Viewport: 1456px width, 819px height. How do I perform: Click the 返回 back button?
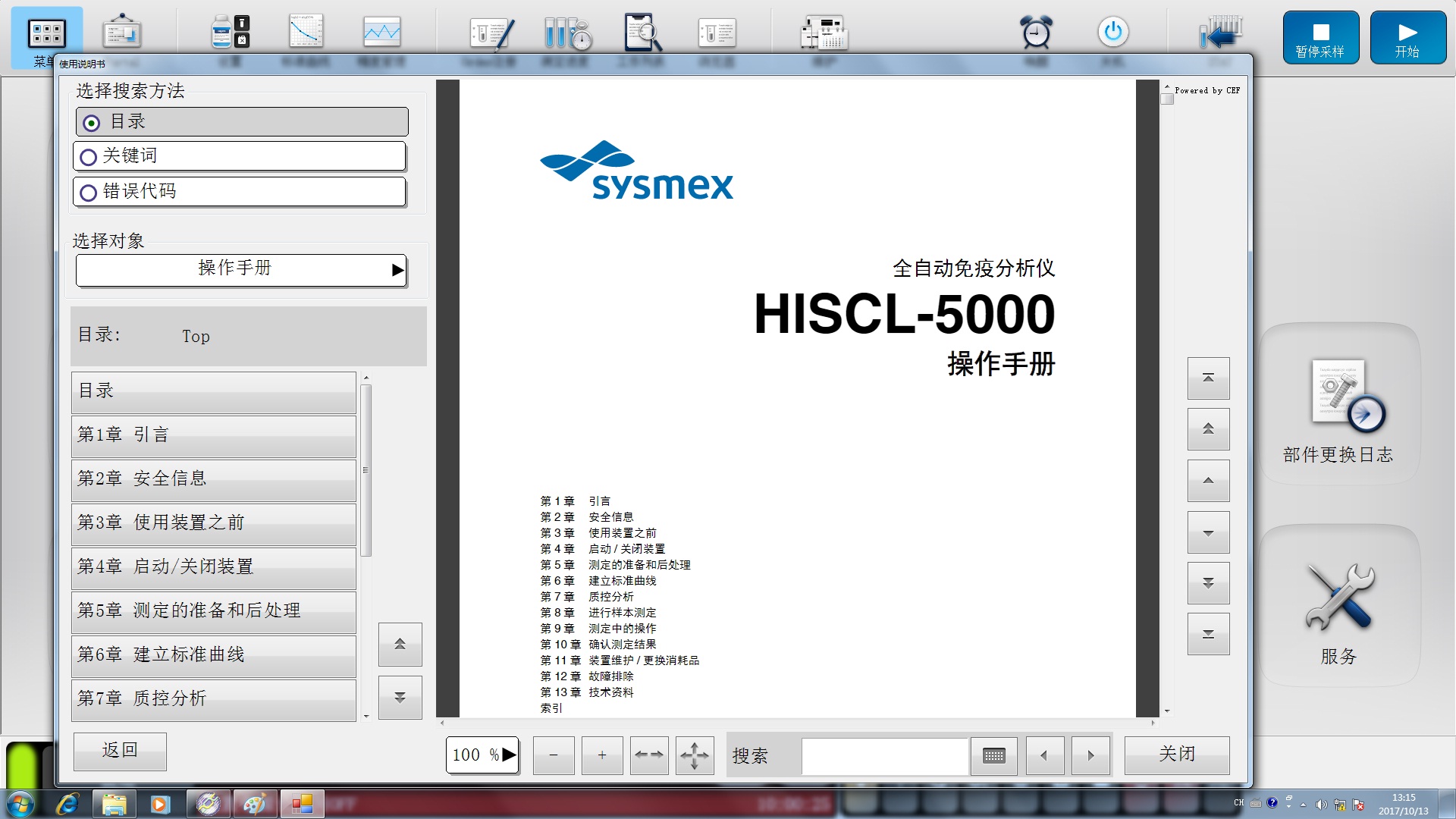(x=120, y=751)
